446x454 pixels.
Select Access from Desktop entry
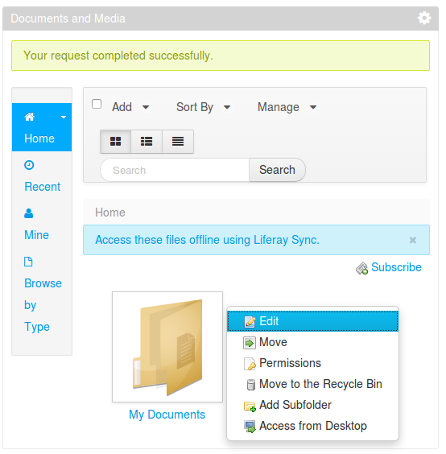tap(313, 426)
